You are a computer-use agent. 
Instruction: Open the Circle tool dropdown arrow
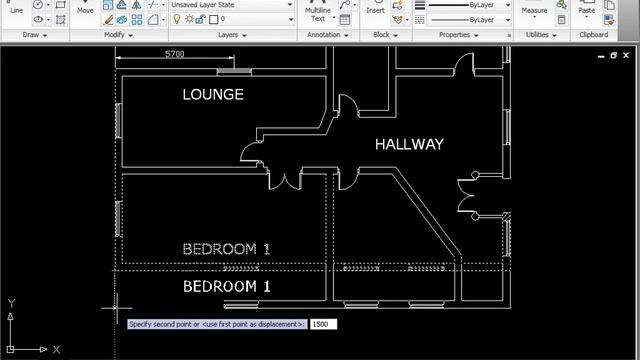click(48, 5)
